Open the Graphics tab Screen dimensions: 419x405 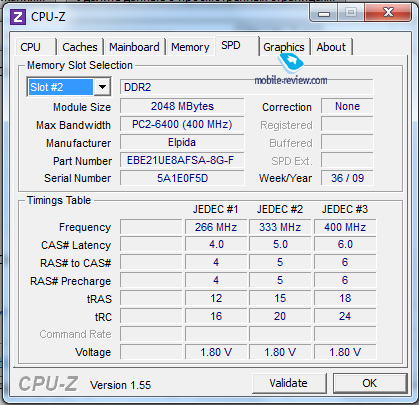(284, 47)
